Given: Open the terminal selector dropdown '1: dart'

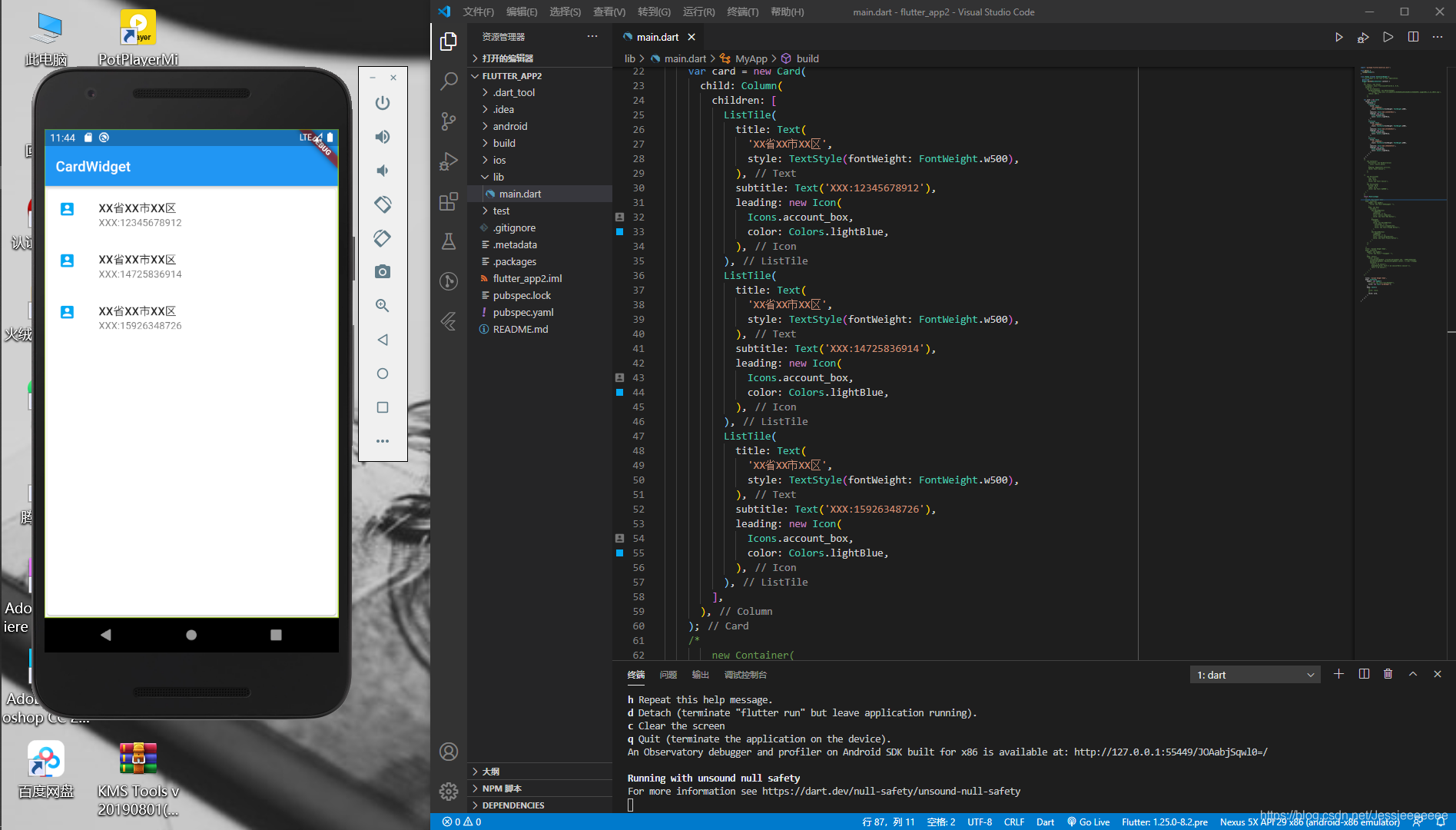Looking at the screenshot, I should coord(1255,675).
